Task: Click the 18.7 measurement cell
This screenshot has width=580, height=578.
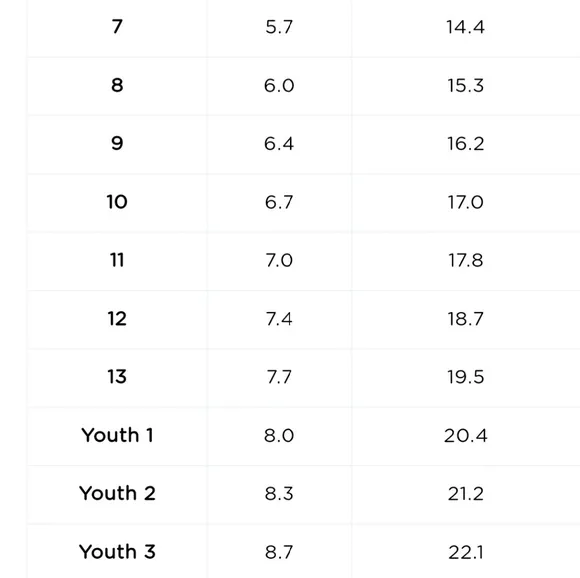Action: 465,319
